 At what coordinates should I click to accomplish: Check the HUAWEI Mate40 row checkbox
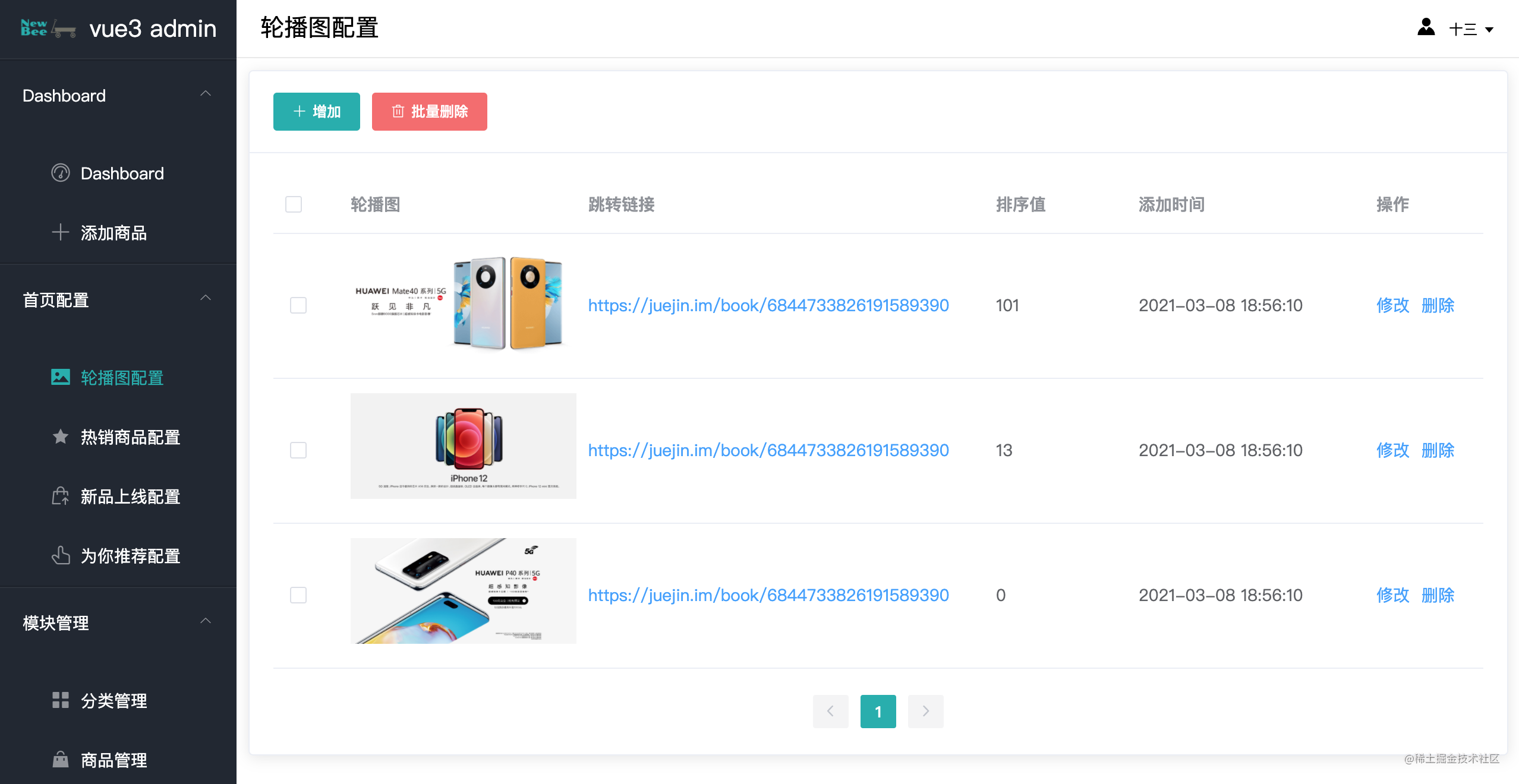coord(298,305)
